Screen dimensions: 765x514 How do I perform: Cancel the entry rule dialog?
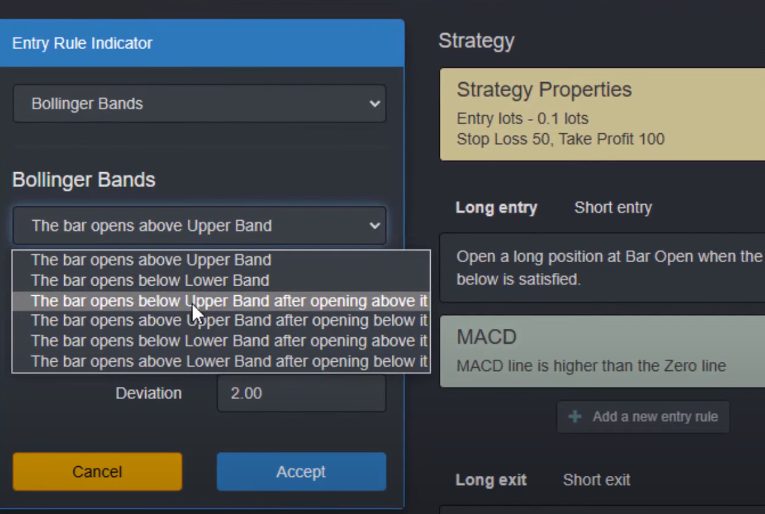coord(98,472)
